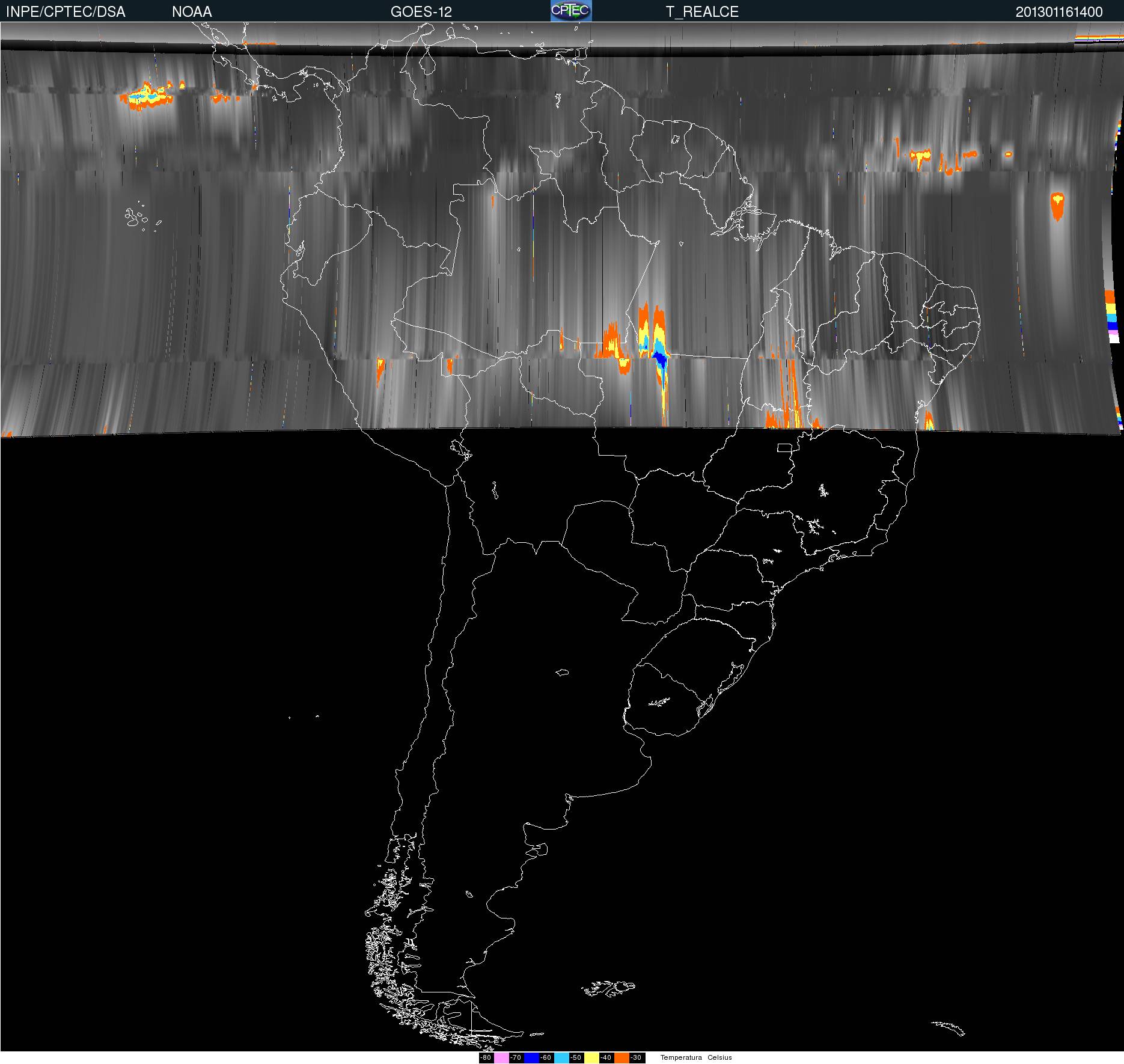Click the NOAA label in the header
Image resolution: width=1124 pixels, height=1064 pixels.
(x=192, y=12)
